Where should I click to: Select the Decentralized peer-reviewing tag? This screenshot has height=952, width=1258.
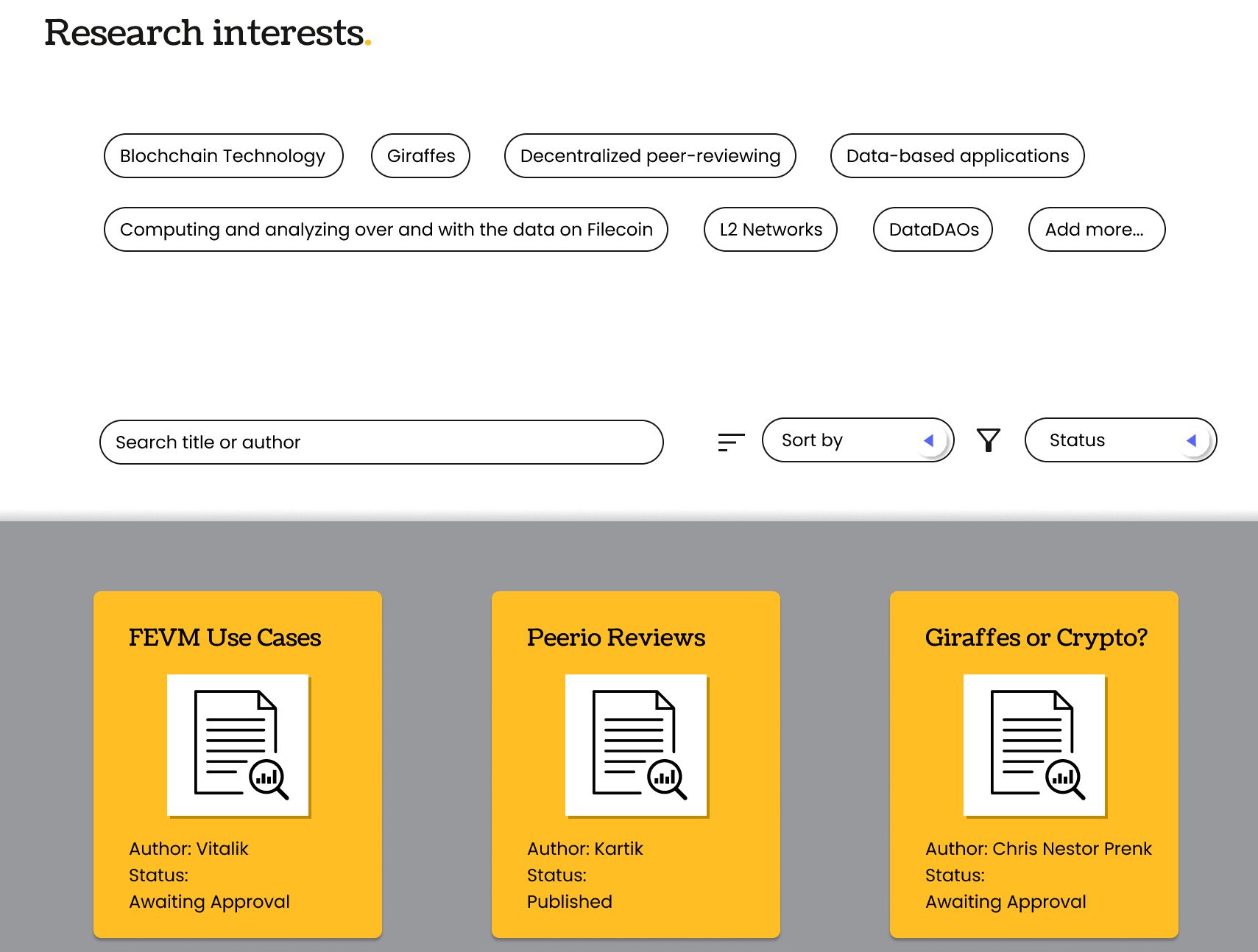pos(650,155)
